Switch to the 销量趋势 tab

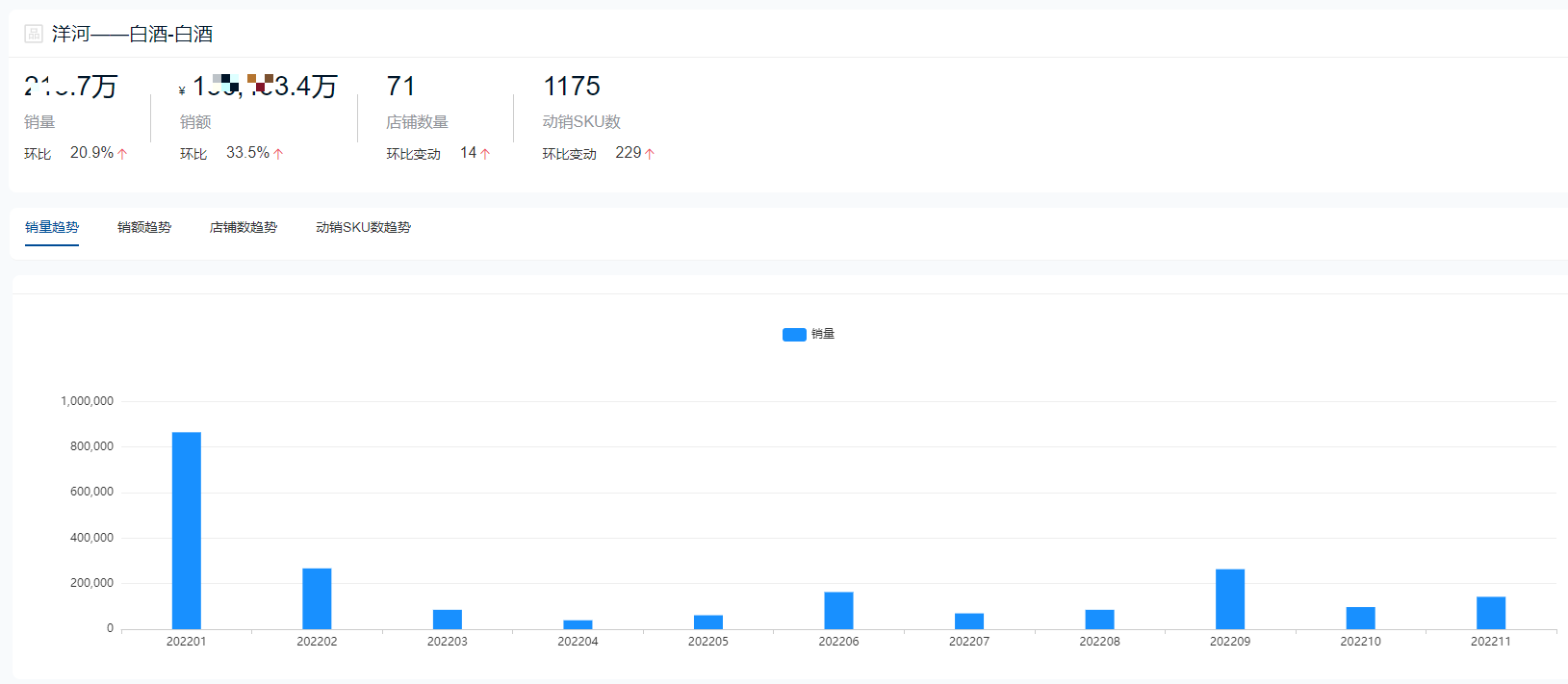tap(52, 227)
